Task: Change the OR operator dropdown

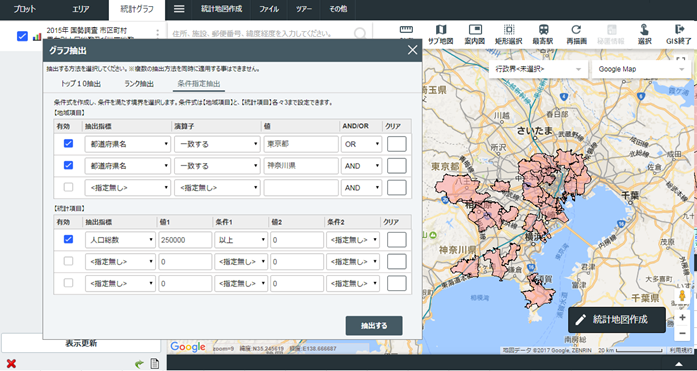Action: [361, 144]
